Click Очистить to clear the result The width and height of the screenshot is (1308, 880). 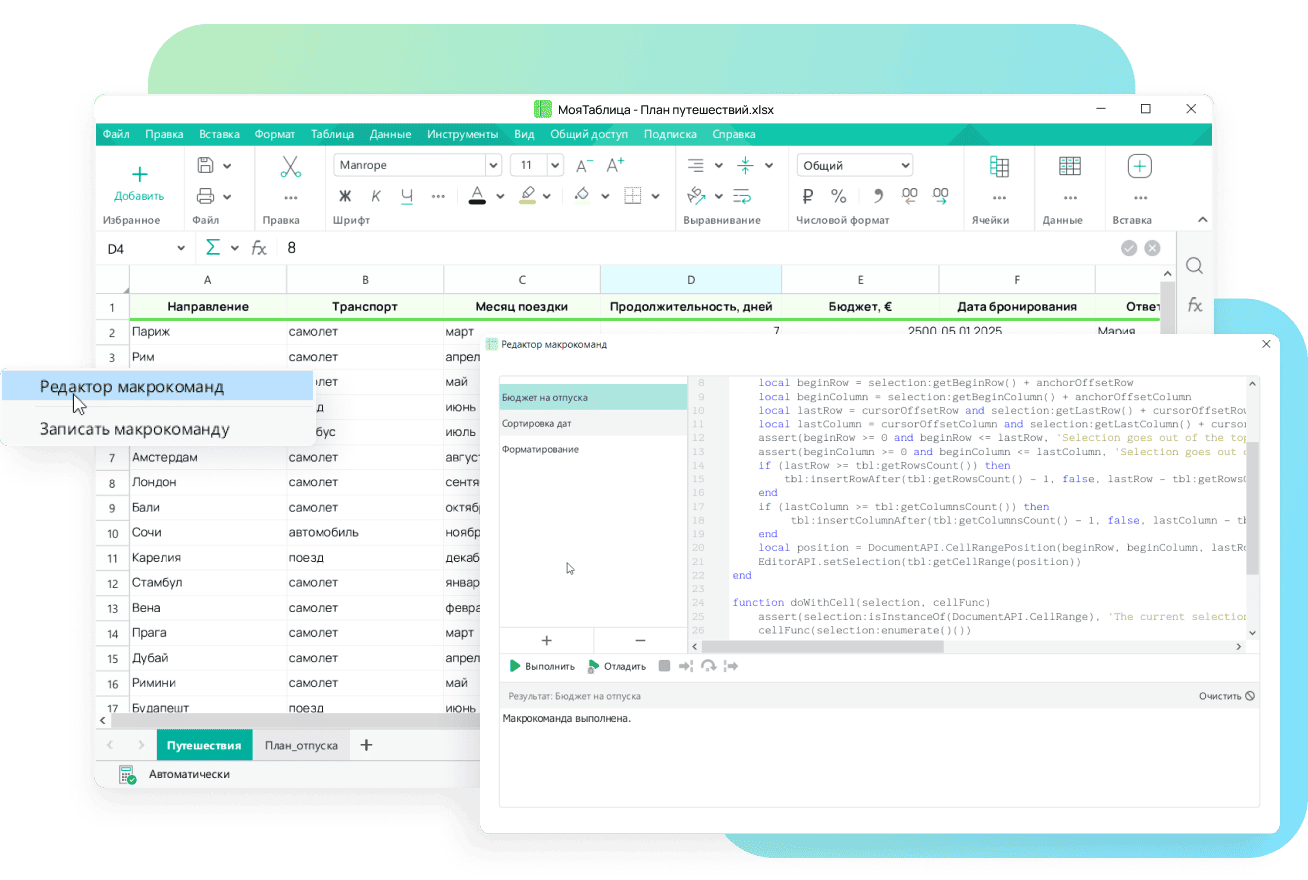pyautogui.click(x=1226, y=696)
